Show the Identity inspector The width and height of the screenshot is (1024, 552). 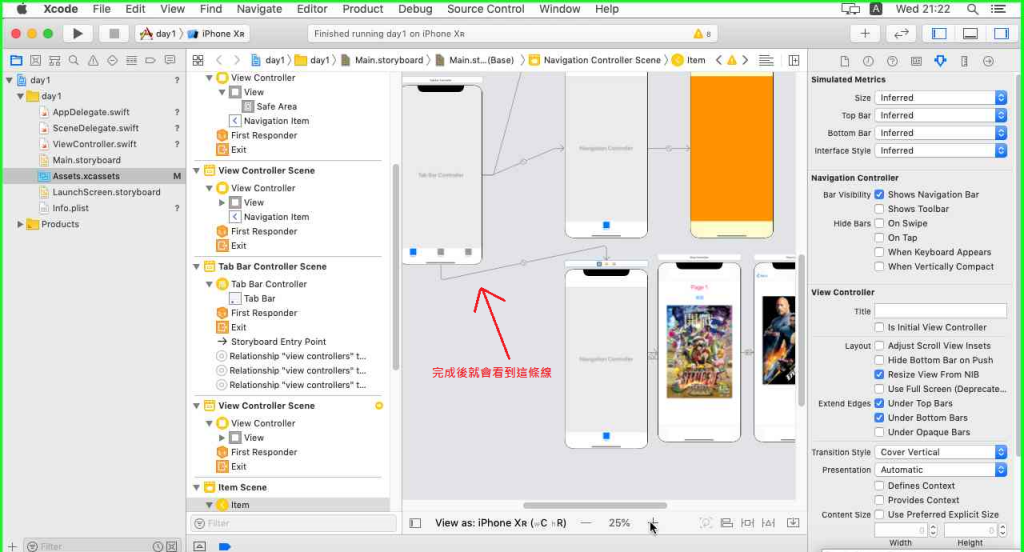(916, 61)
